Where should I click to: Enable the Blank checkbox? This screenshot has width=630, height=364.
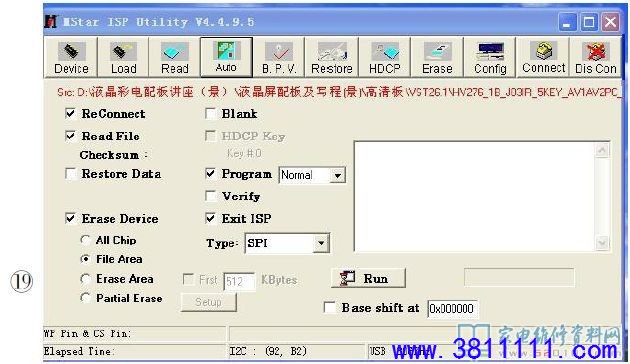pyautogui.click(x=210, y=114)
